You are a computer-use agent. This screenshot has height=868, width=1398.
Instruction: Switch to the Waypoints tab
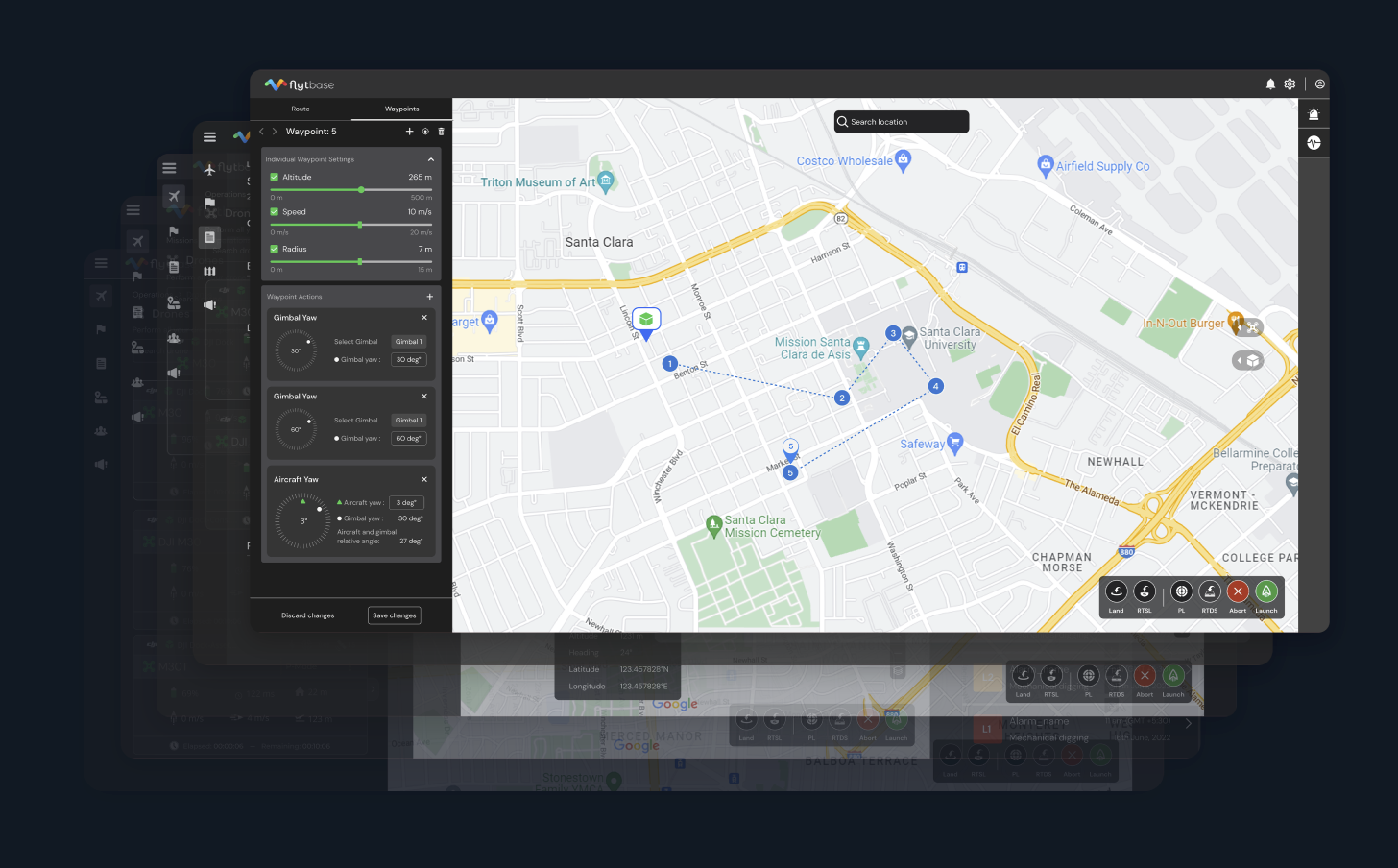(x=401, y=108)
